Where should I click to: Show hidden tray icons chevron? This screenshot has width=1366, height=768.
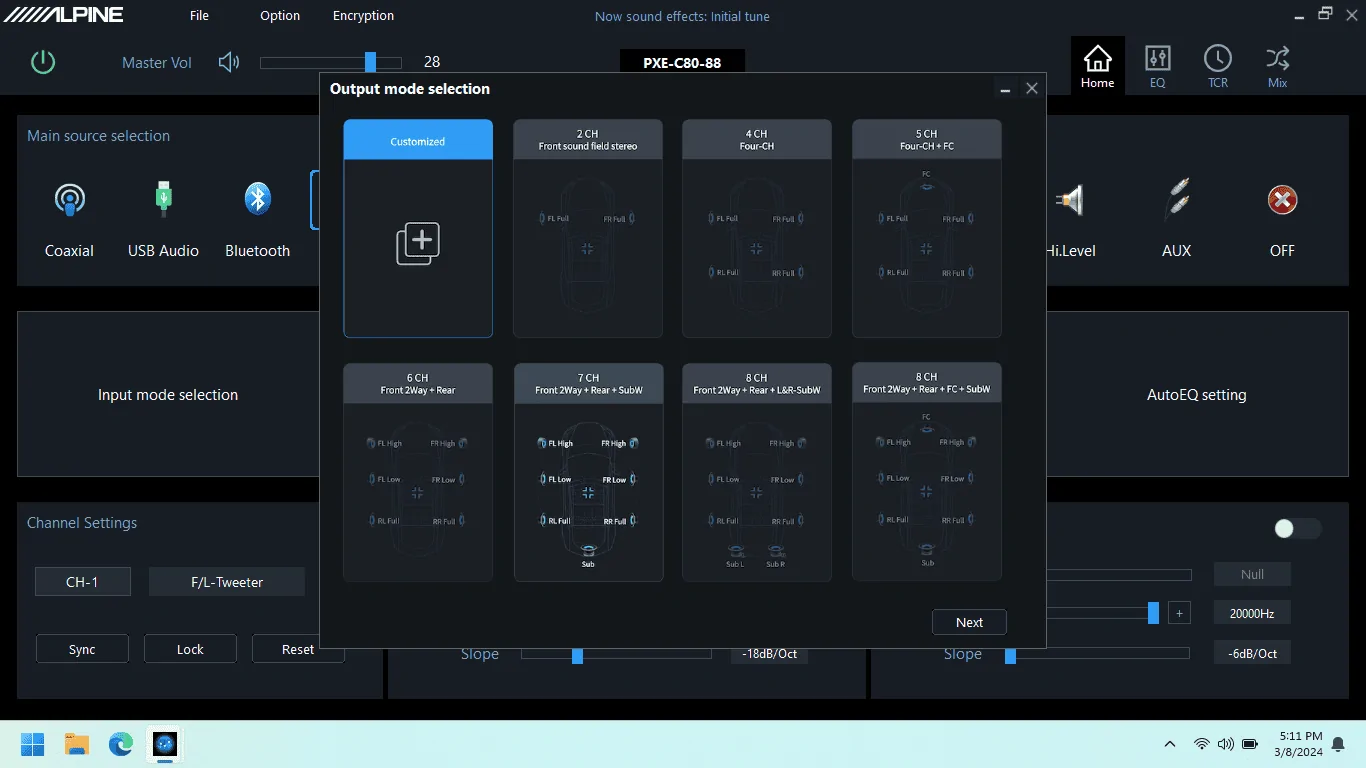coord(1170,744)
